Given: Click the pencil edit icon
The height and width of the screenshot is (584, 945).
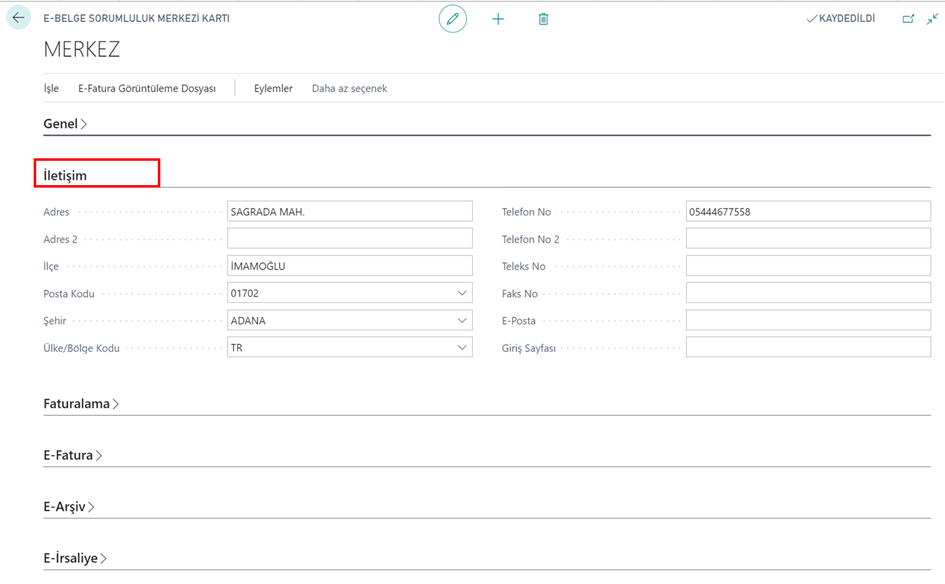Looking at the screenshot, I should click(453, 19).
